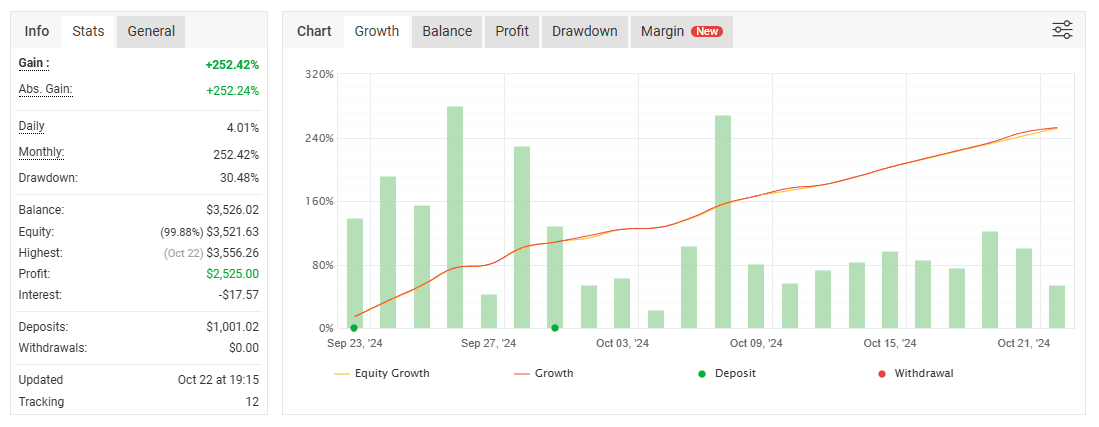Click the Abs. Gain label
Image resolution: width=1099 pixels, height=427 pixels.
46,89
